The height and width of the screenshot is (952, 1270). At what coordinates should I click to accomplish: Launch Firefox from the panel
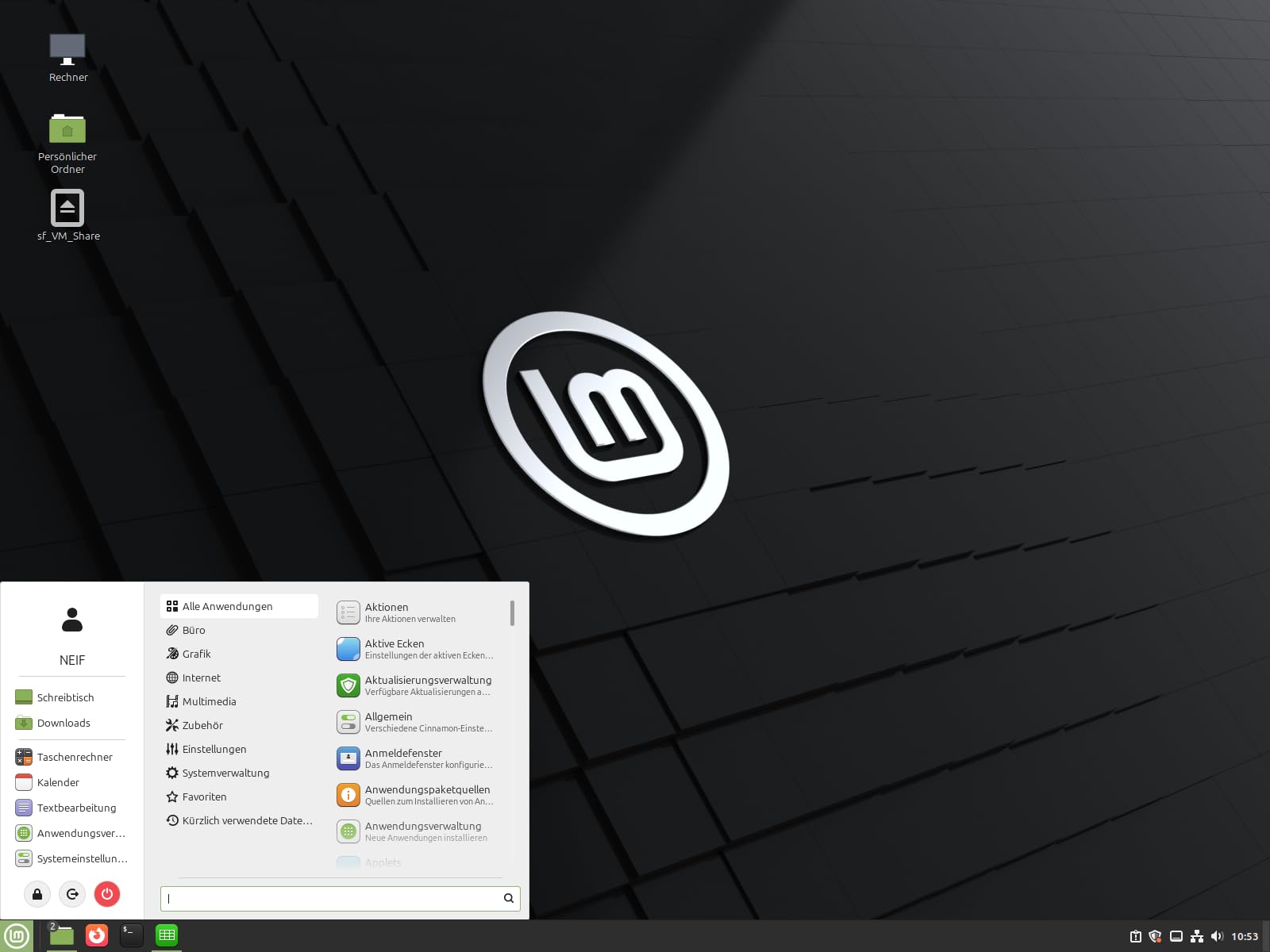click(x=97, y=936)
